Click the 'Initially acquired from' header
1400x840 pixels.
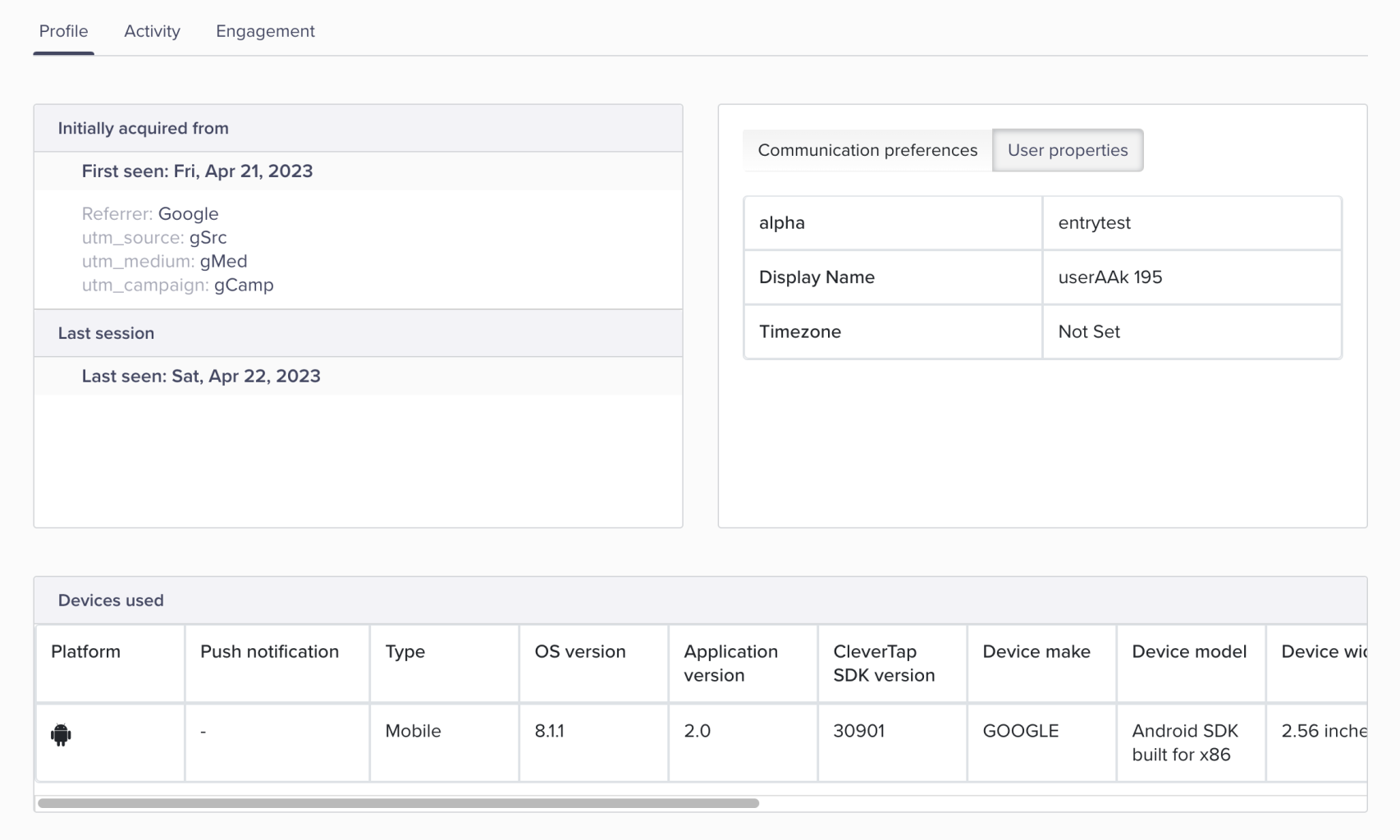click(358, 128)
